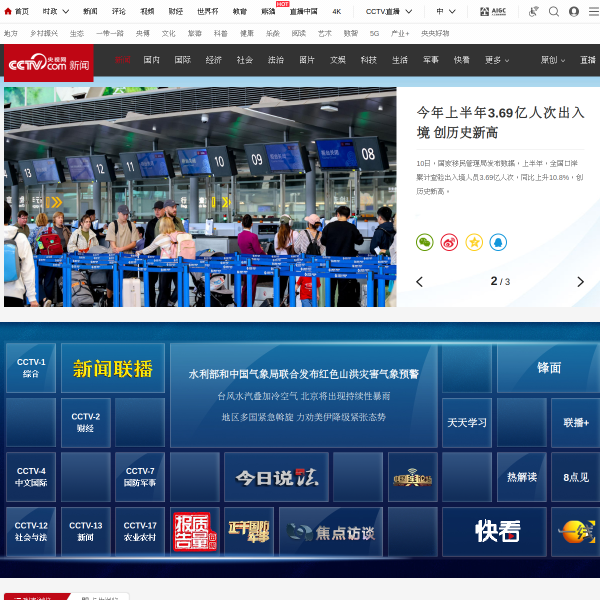The height and width of the screenshot is (600, 600).
Task: Open the 直播中国 link with HOT badge
Action: pos(303,11)
